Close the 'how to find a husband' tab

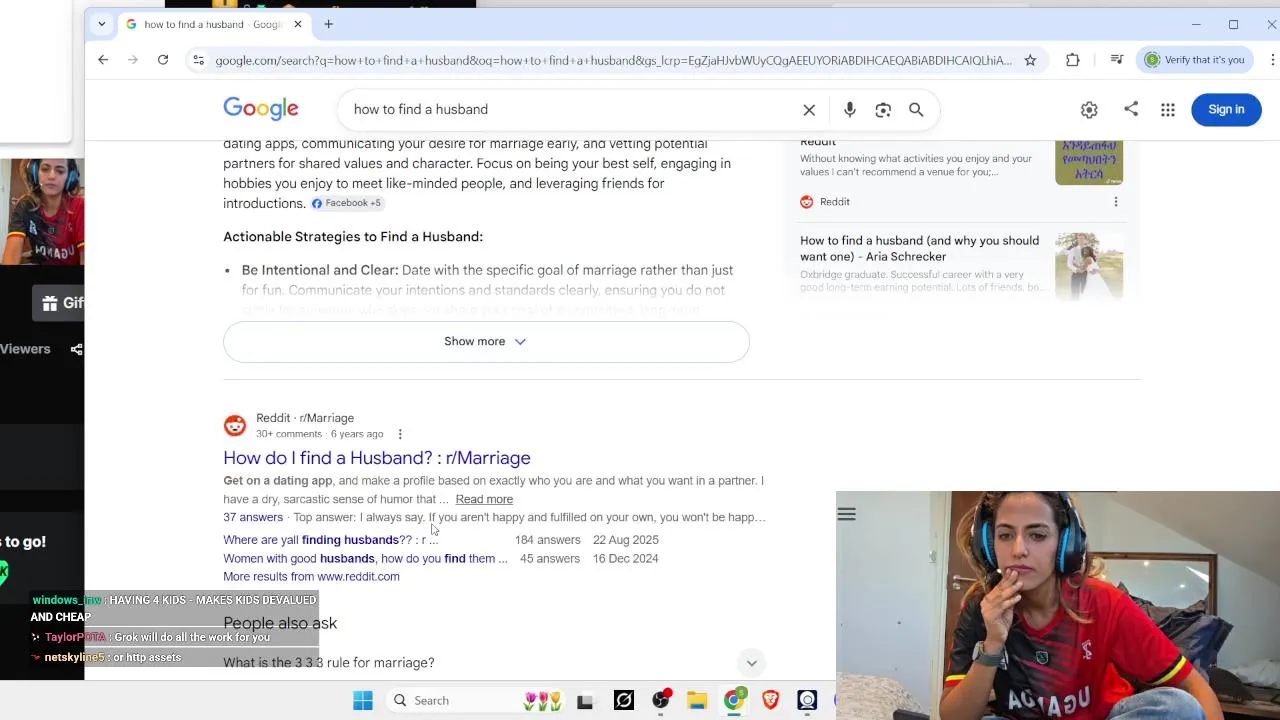point(297,24)
